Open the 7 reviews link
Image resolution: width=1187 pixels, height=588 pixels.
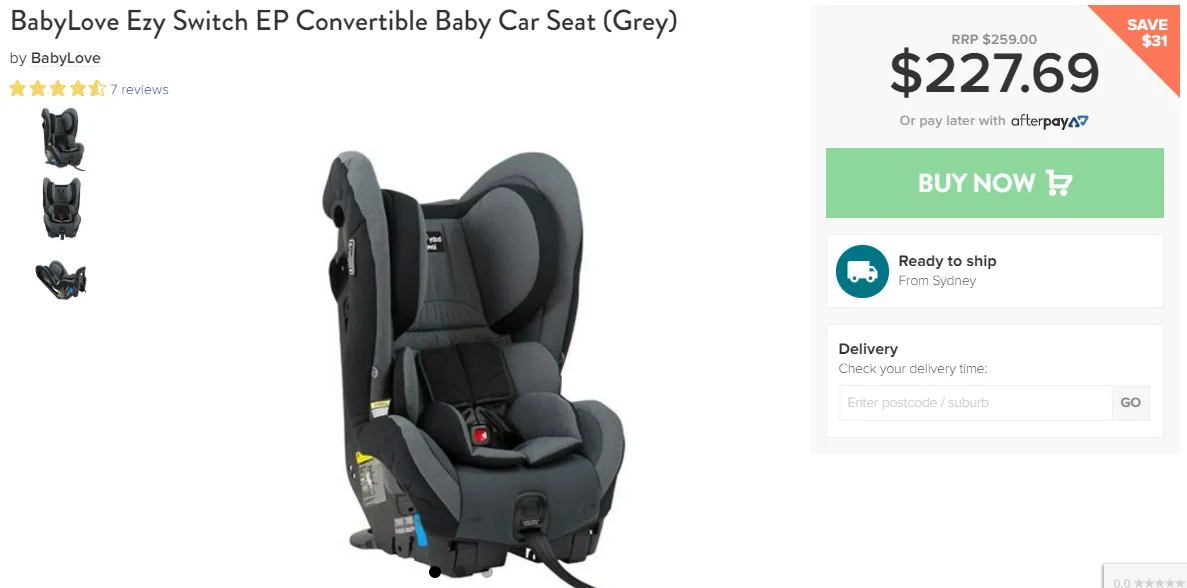[139, 89]
